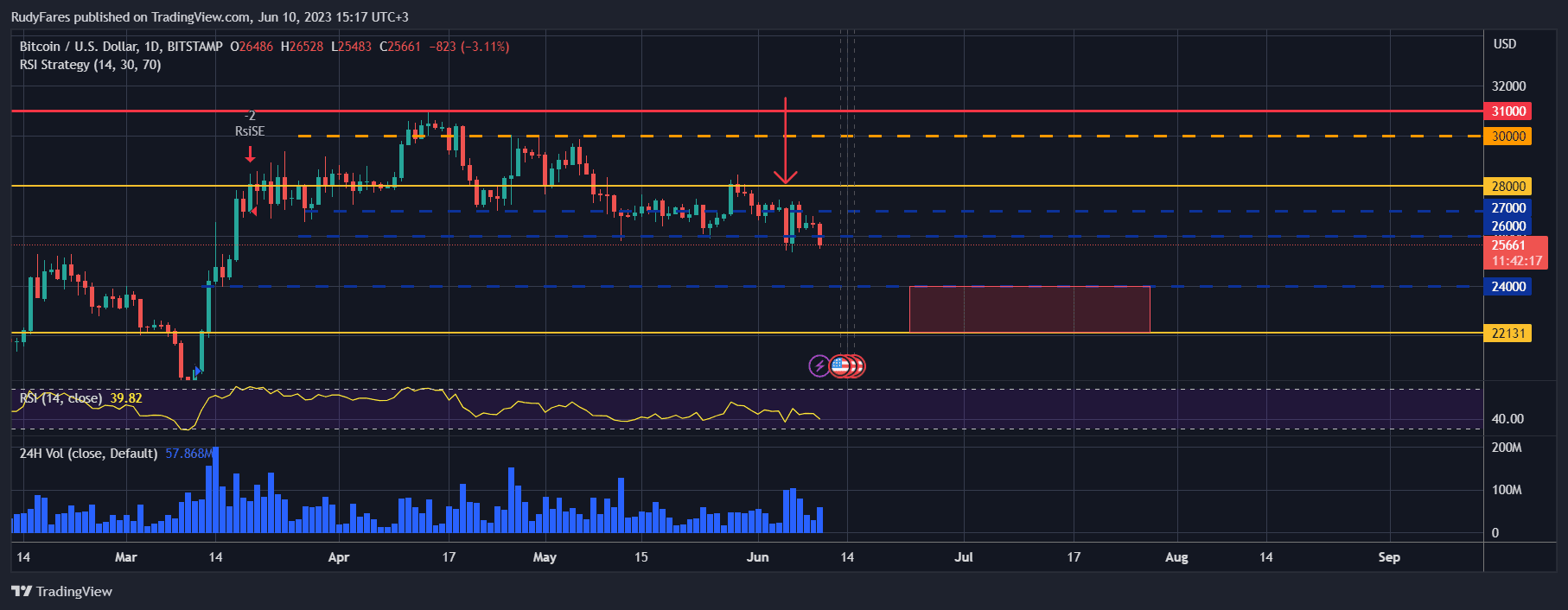Click the red 31000 price label

click(x=1507, y=111)
